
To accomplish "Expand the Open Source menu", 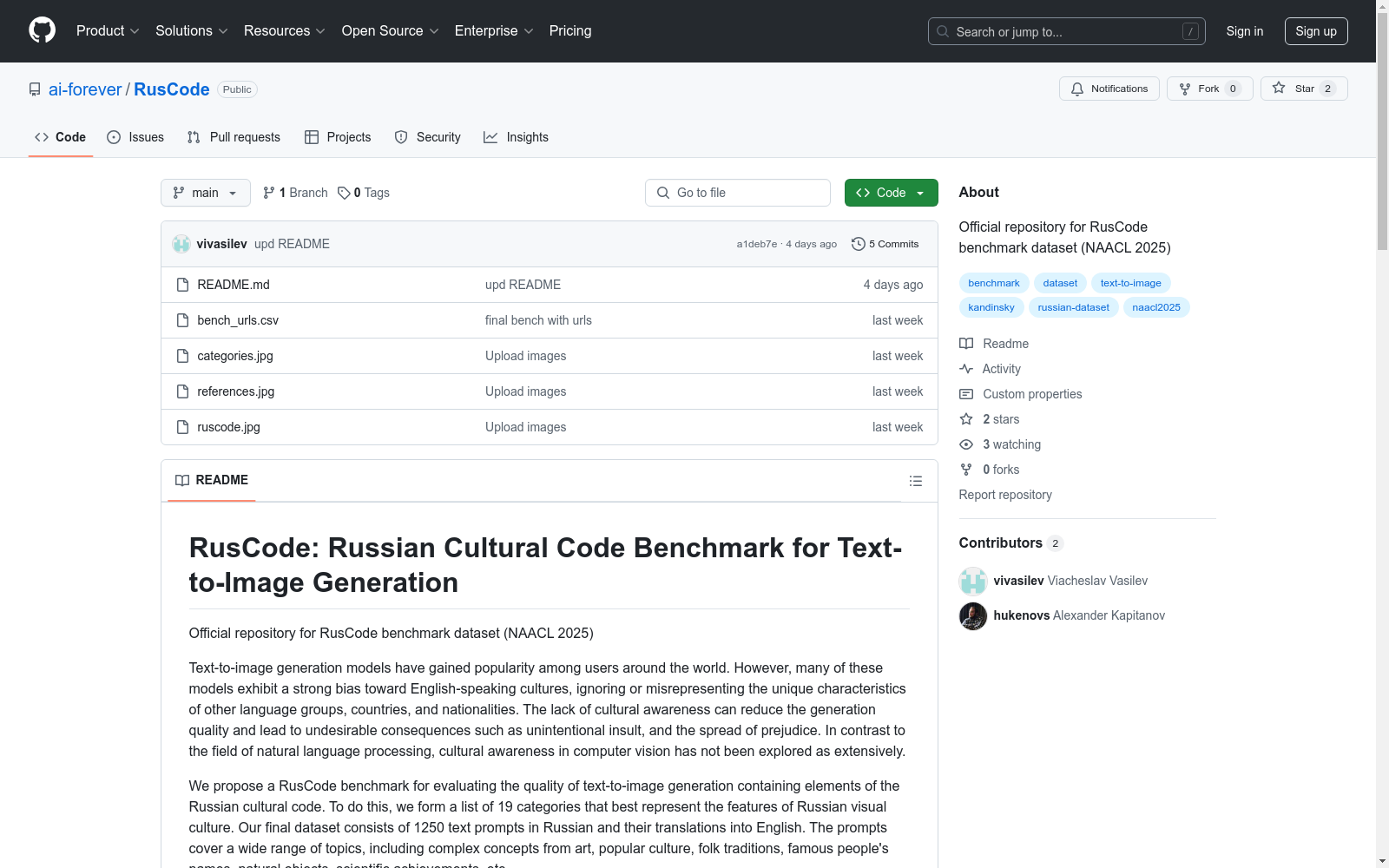I will tap(391, 31).
